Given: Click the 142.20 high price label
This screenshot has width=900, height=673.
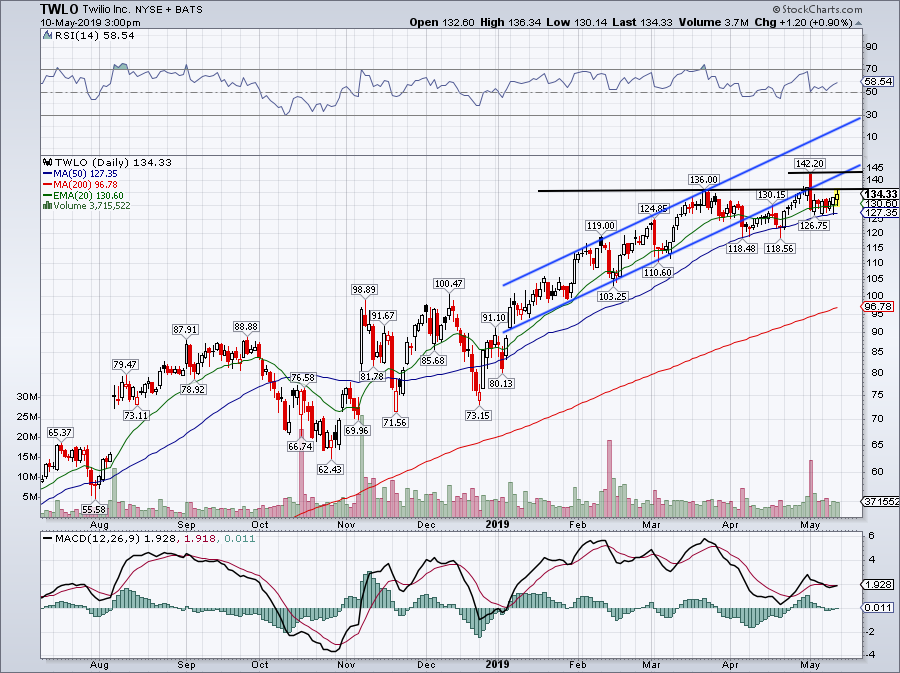Looking at the screenshot, I should [x=809, y=164].
